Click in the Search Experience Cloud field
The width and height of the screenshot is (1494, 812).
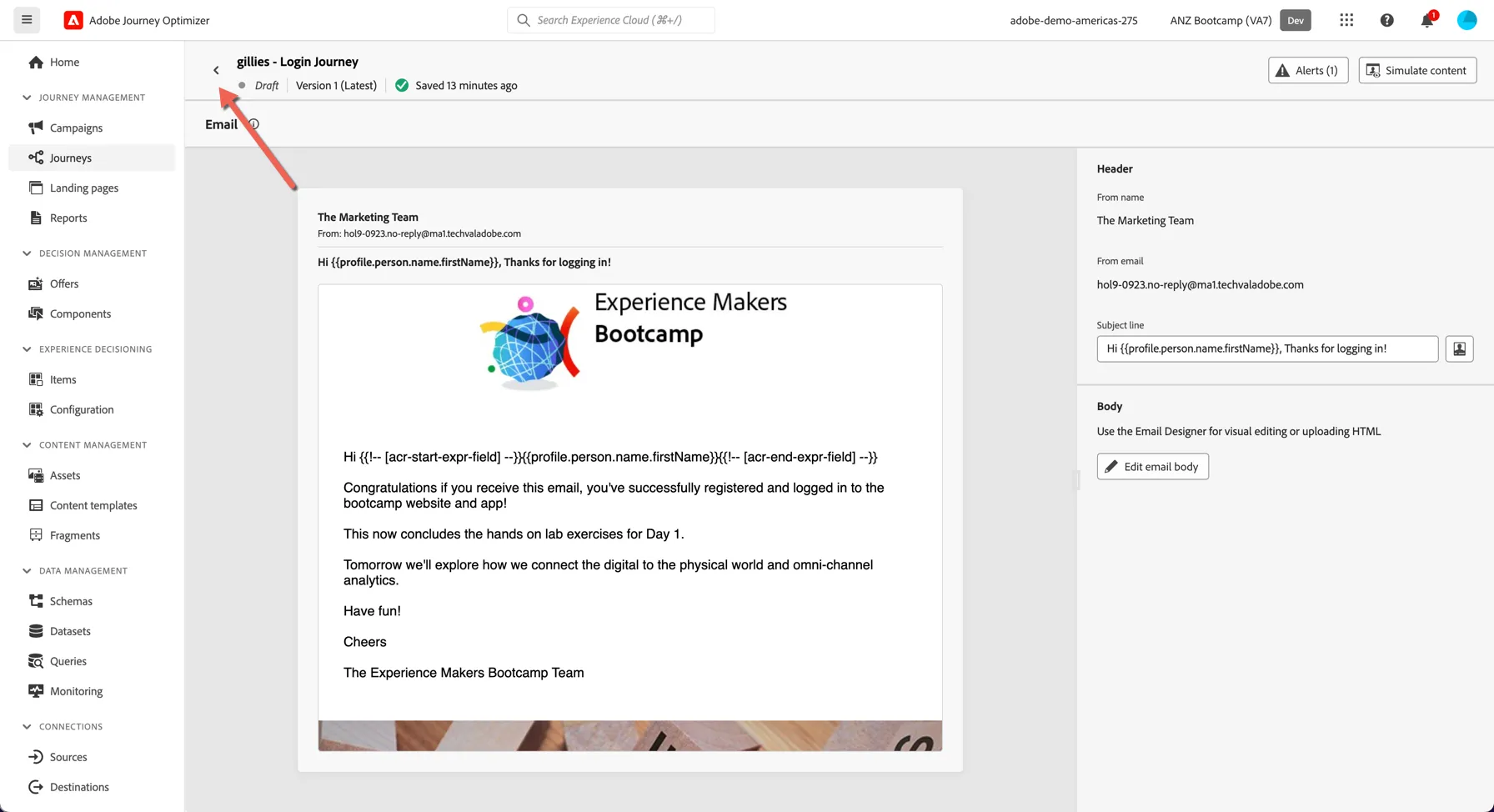click(611, 20)
